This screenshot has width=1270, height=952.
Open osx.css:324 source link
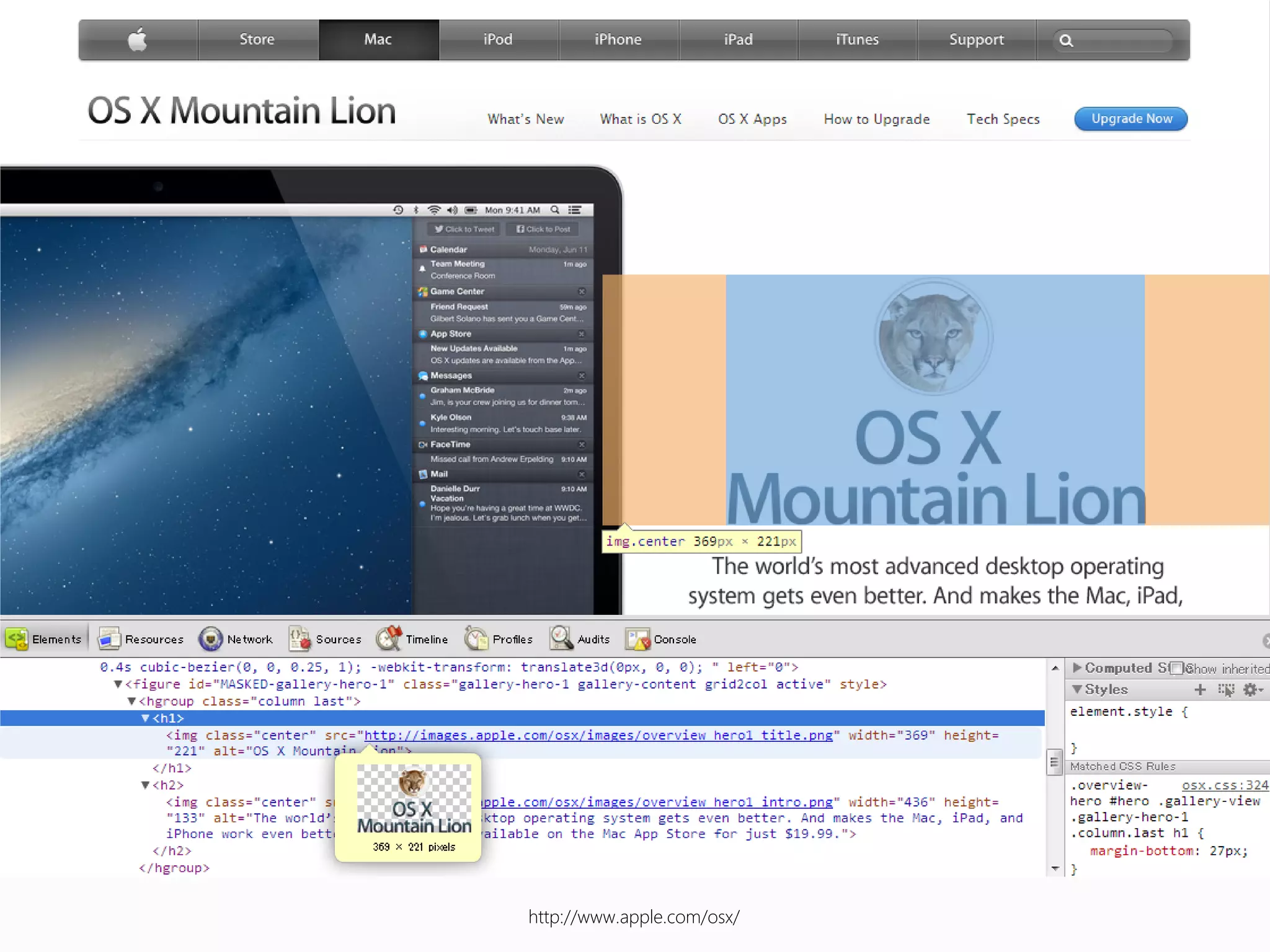click(1225, 785)
